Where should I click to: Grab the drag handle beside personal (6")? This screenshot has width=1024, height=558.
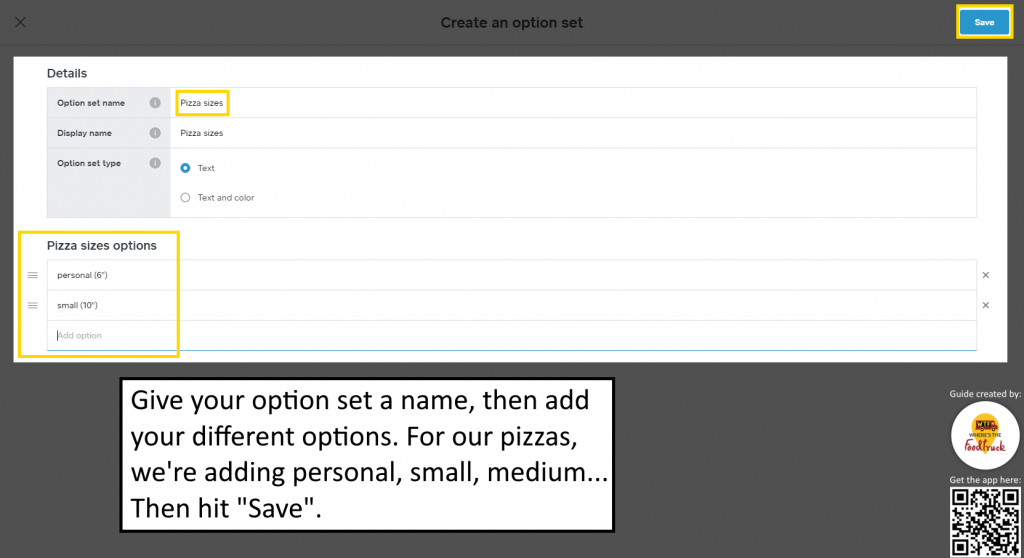[x=33, y=275]
